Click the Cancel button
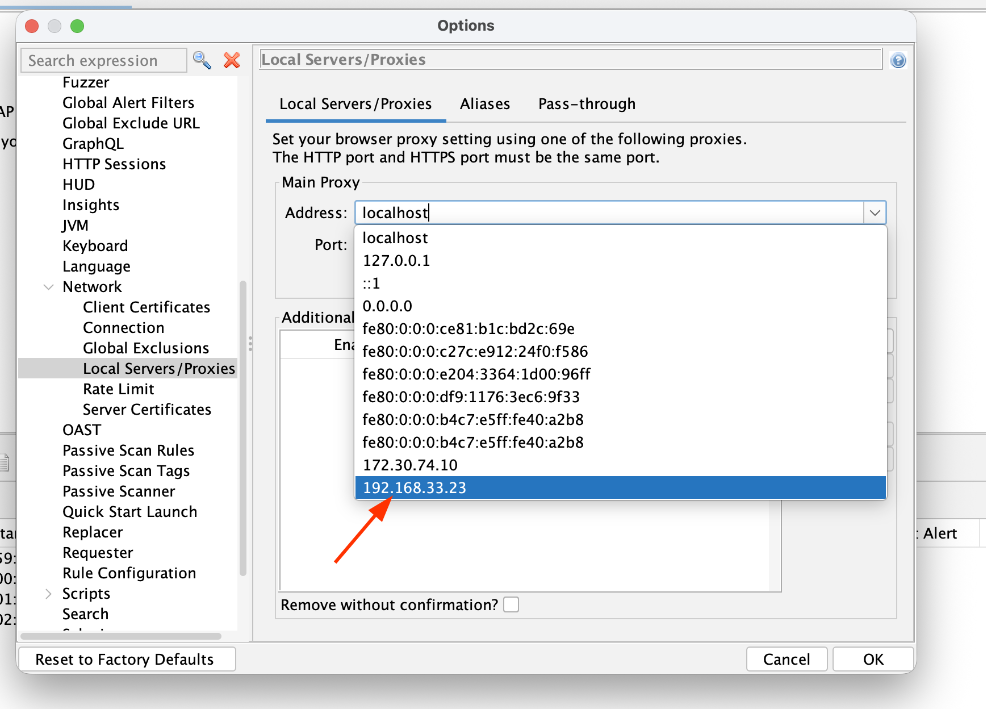Image resolution: width=986 pixels, height=710 pixels. 786,659
